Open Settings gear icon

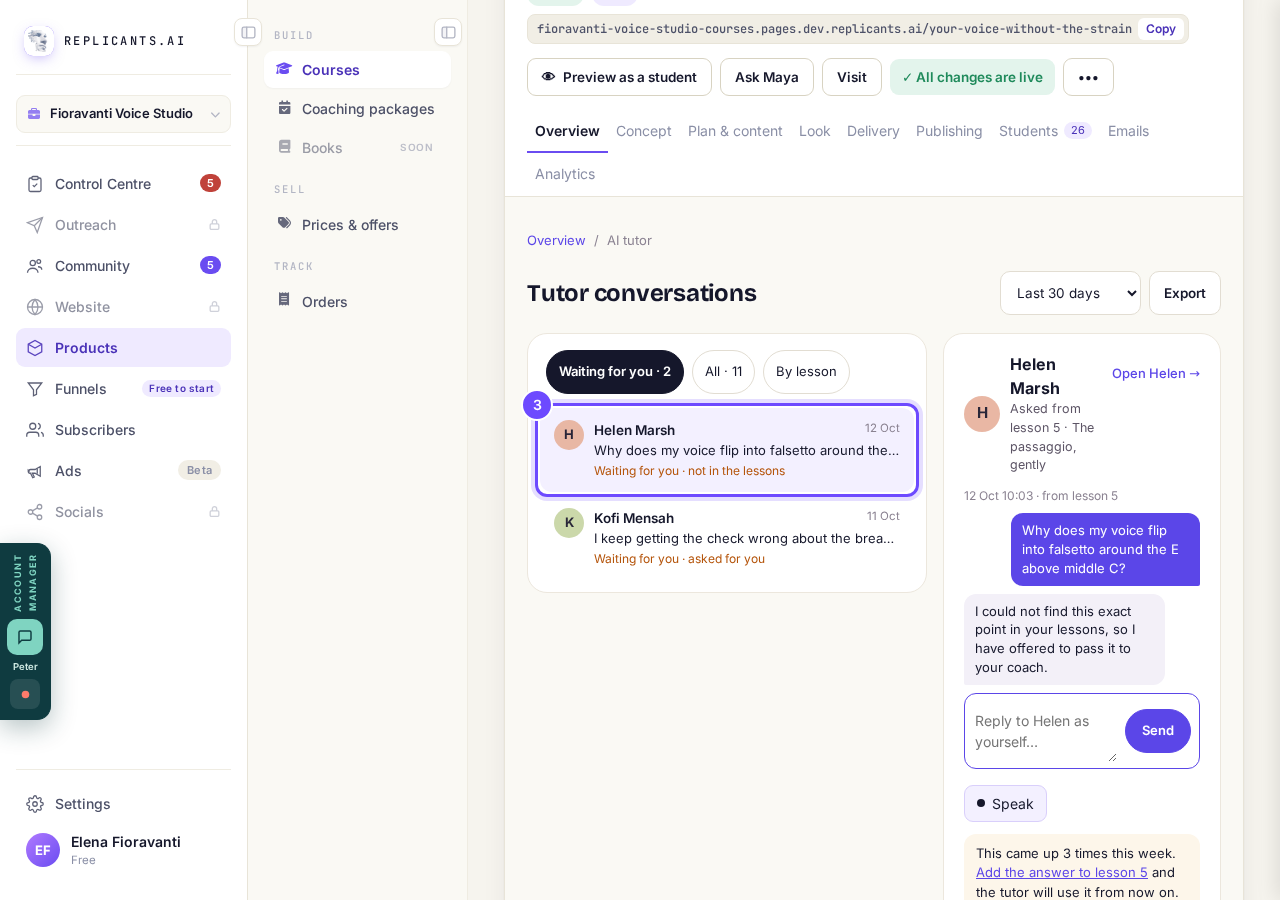pyautogui.click(x=35, y=803)
